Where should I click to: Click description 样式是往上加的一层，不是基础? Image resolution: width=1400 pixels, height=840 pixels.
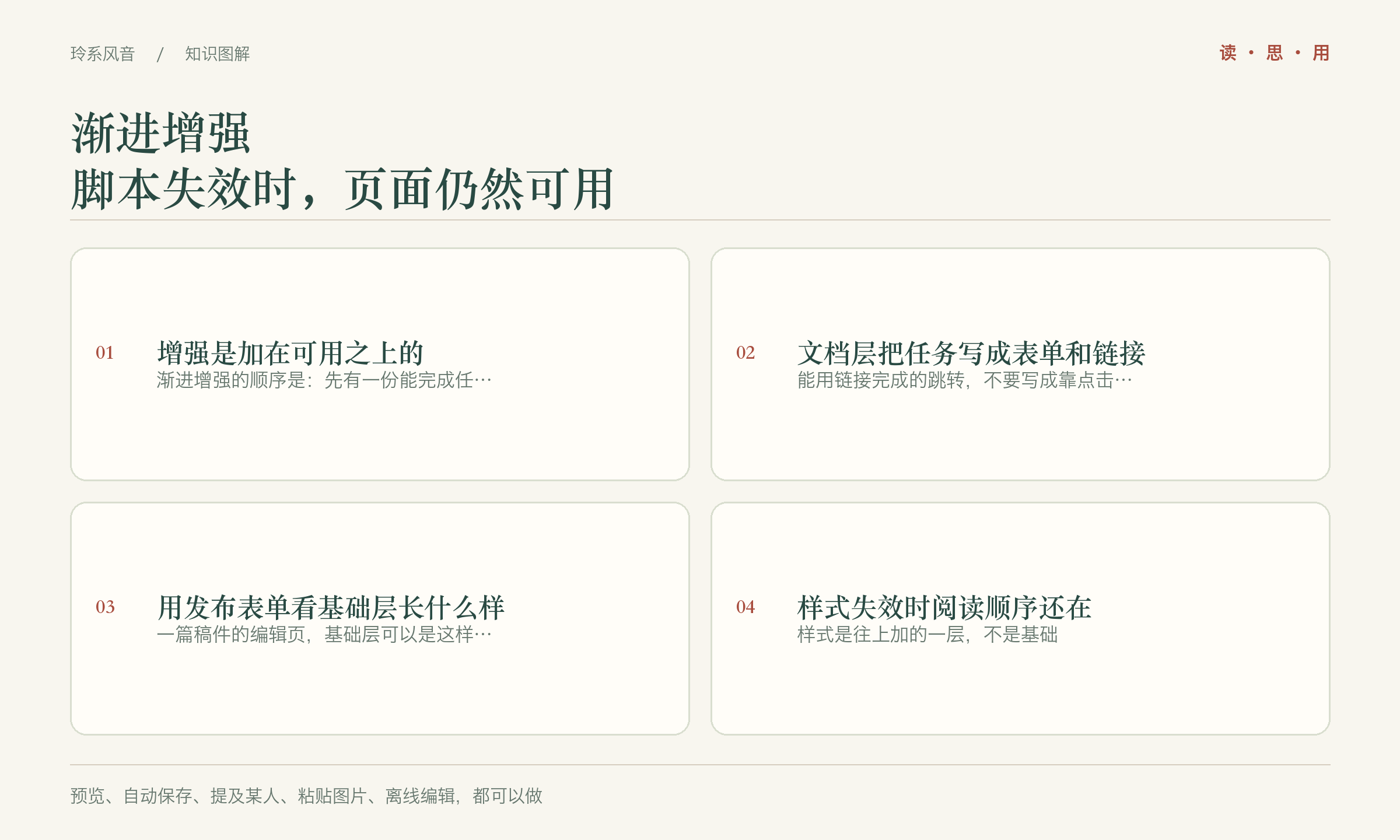[x=928, y=635]
